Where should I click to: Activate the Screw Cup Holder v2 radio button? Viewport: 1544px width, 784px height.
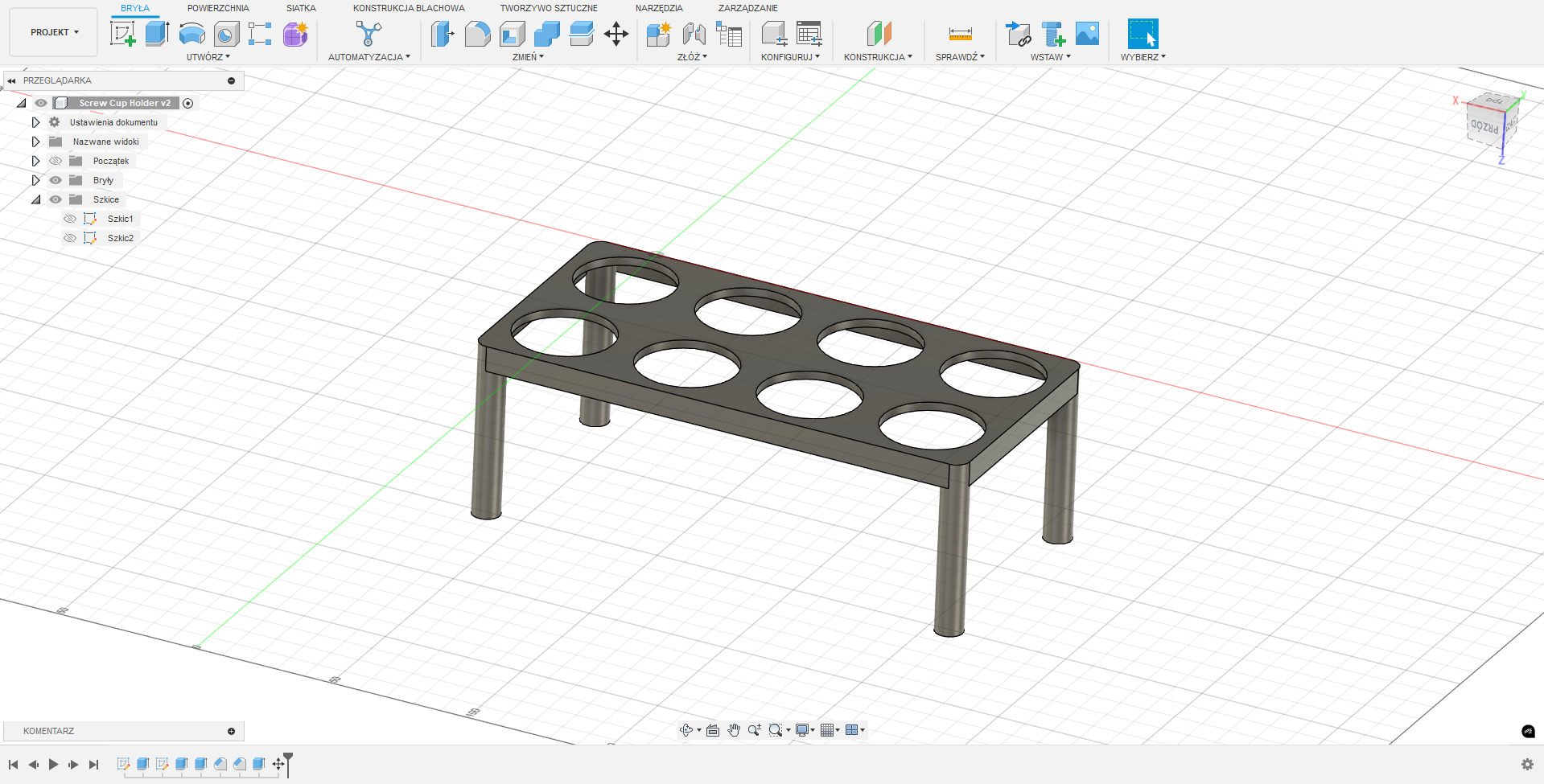pos(188,103)
